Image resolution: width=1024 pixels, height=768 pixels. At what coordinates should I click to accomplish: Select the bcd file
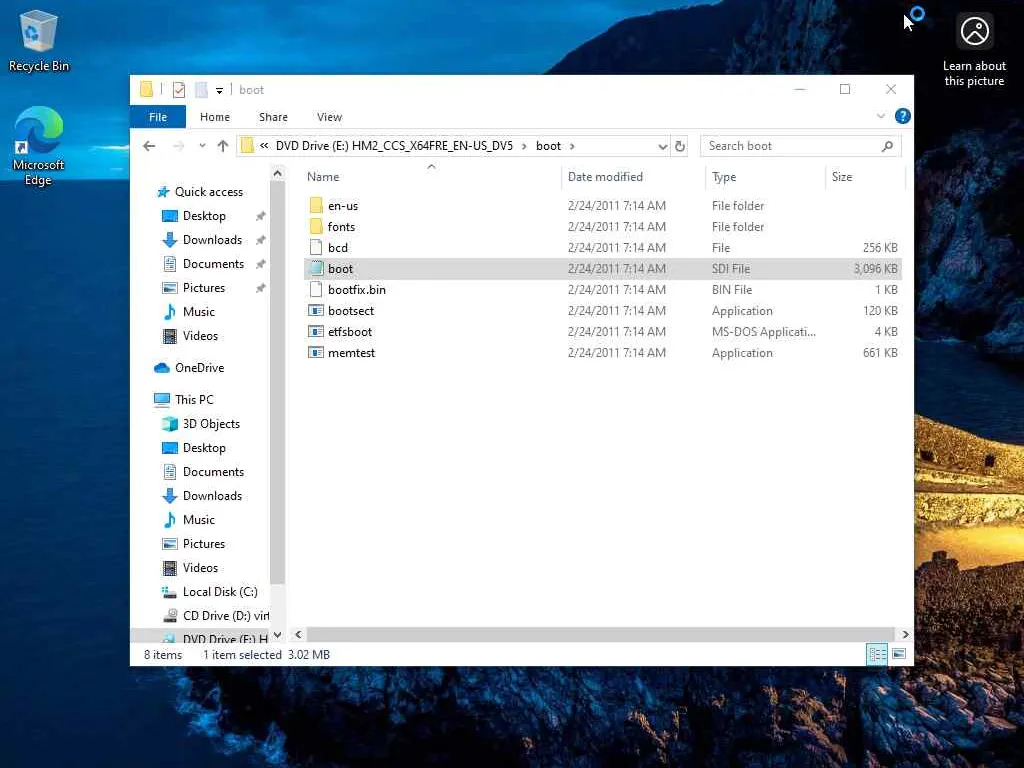[602, 248]
